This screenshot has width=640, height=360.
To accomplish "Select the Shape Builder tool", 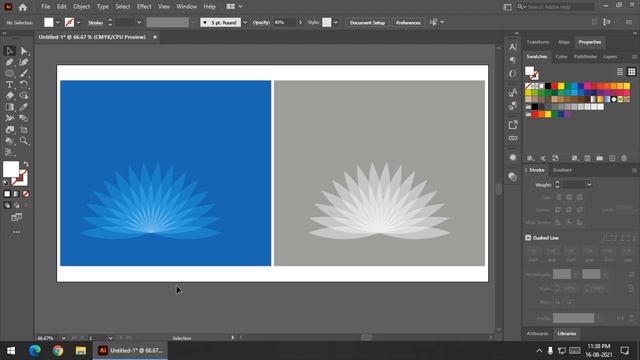I will tap(24, 96).
